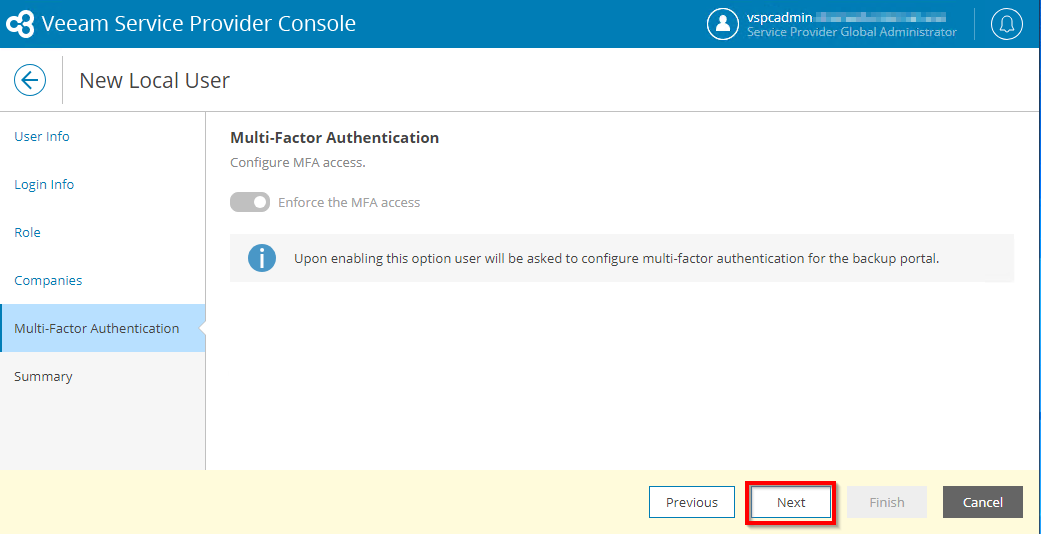Click Service Provider Global Administrator text
This screenshot has width=1041, height=534.
pos(852,32)
